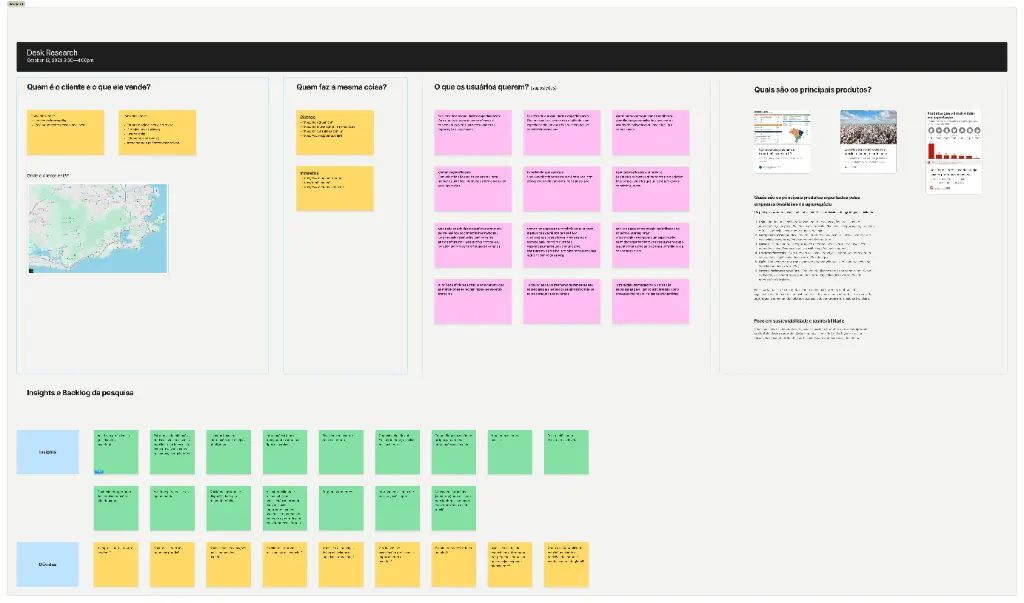Open the red bar chart link card

pos(951,150)
